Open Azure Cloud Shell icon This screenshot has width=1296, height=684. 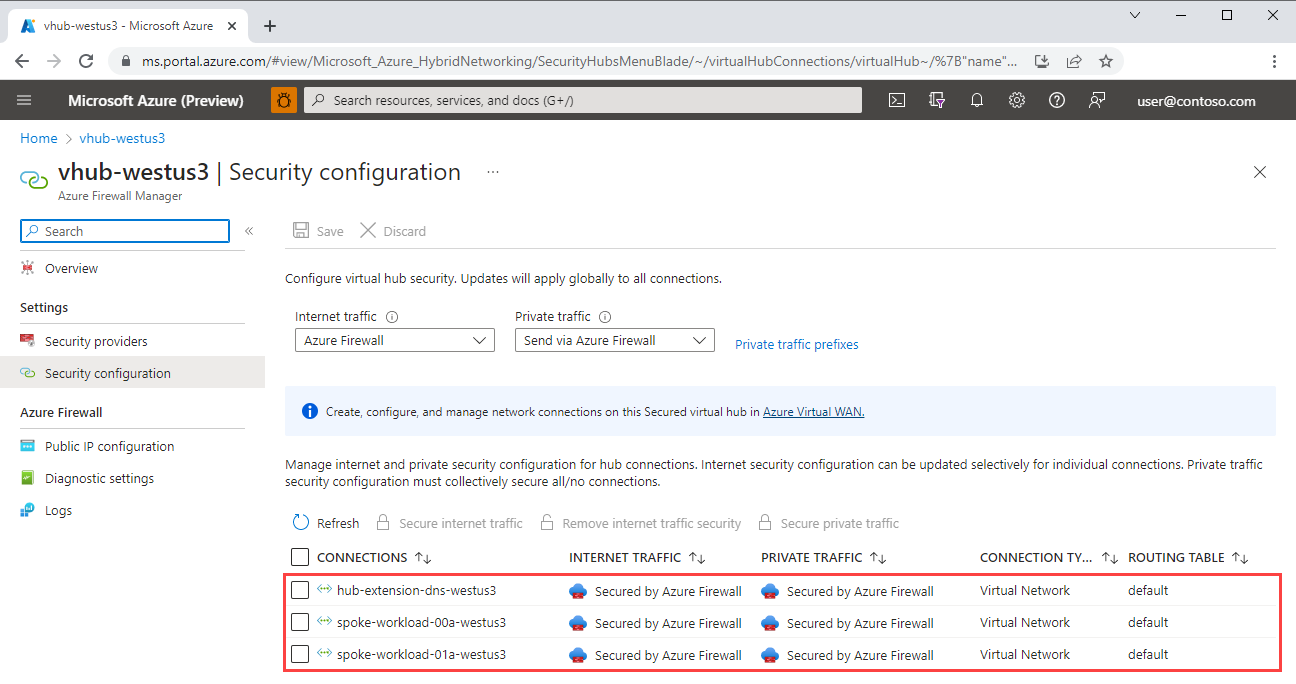897,100
